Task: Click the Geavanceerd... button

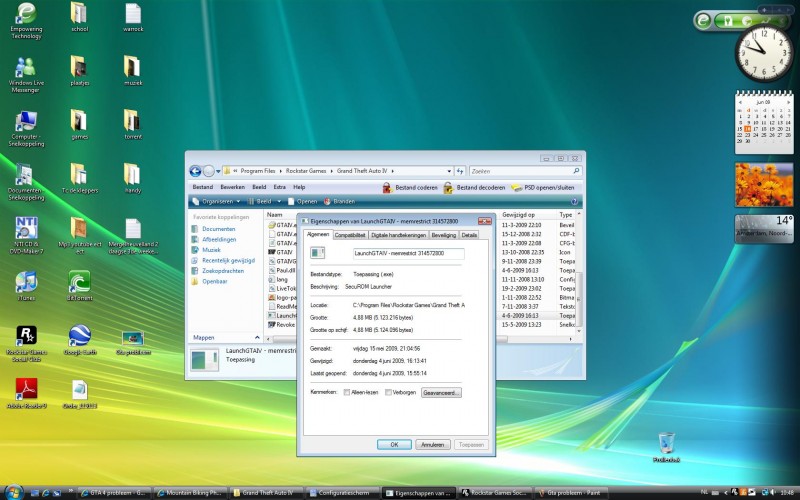Action: tap(441, 392)
